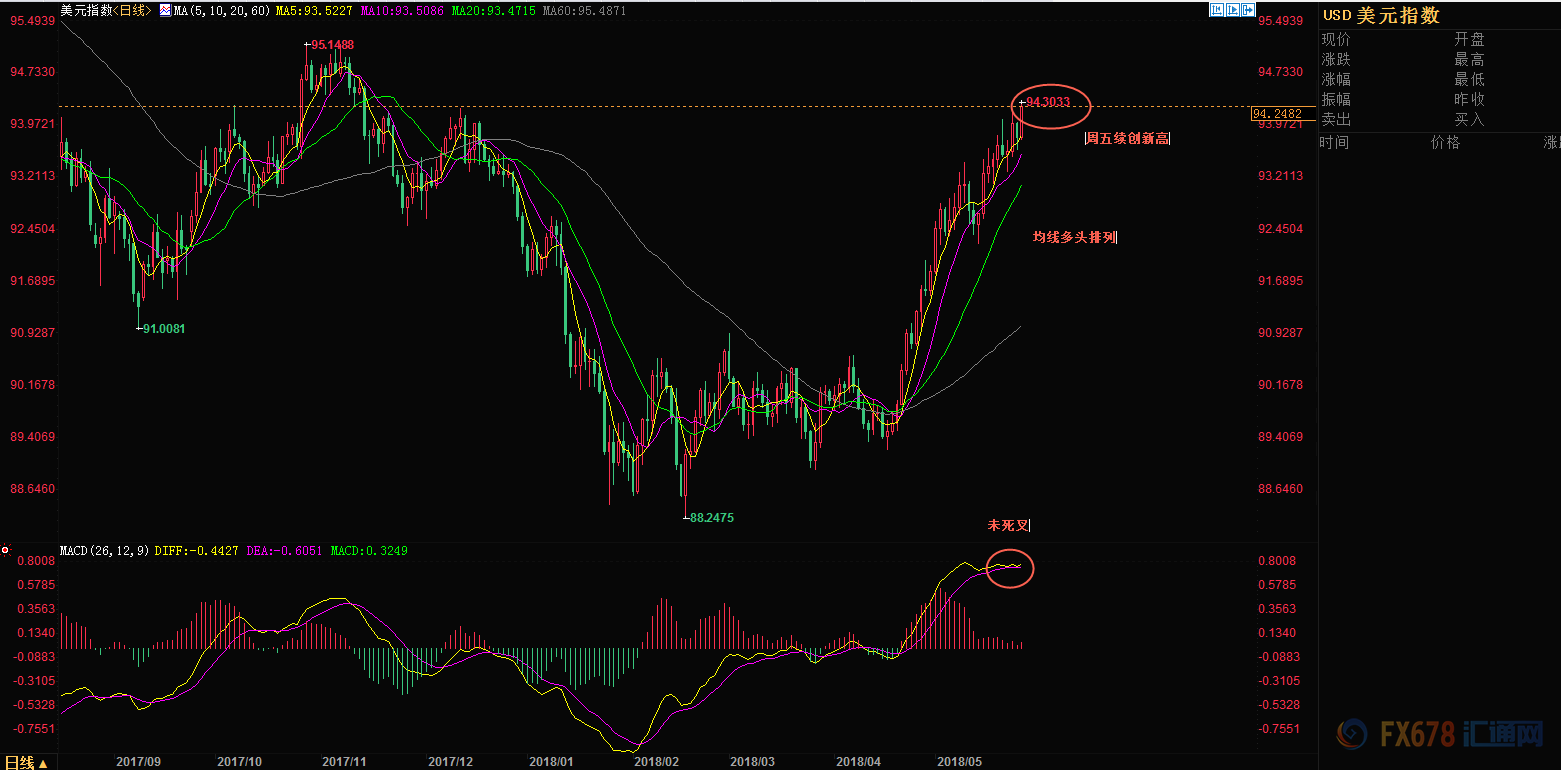1561x770 pixels.
Task: Click the arrow-right panel icon at top right
Action: click(x=1247, y=9)
